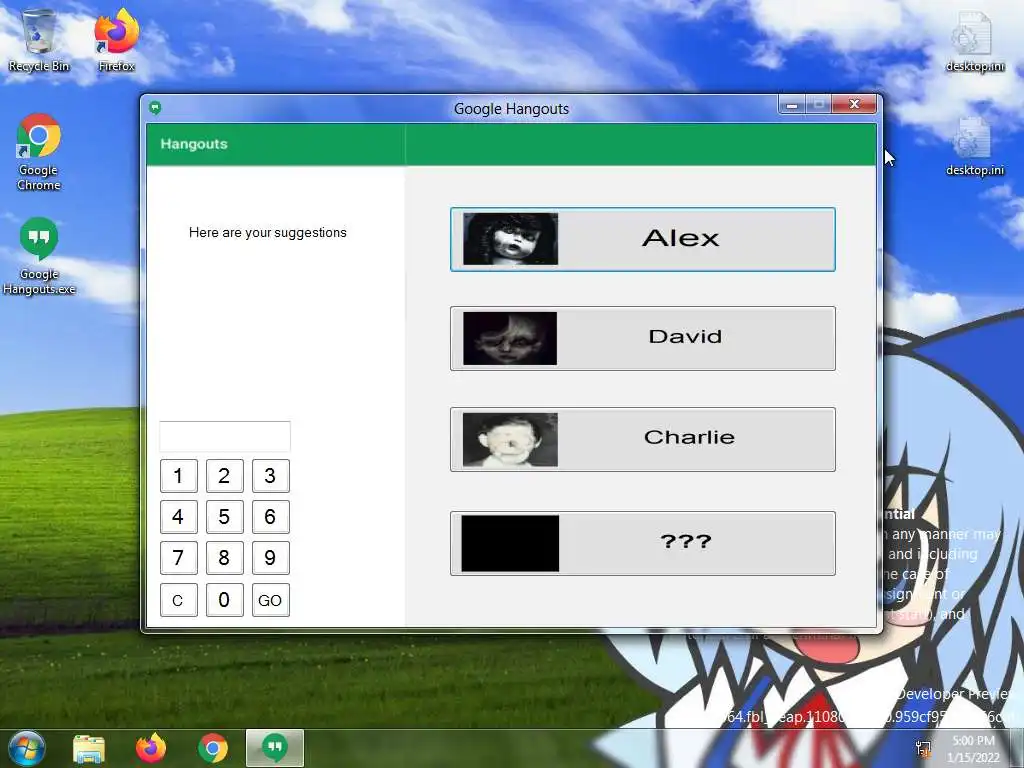Click keypad digit 6 button

click(270, 517)
